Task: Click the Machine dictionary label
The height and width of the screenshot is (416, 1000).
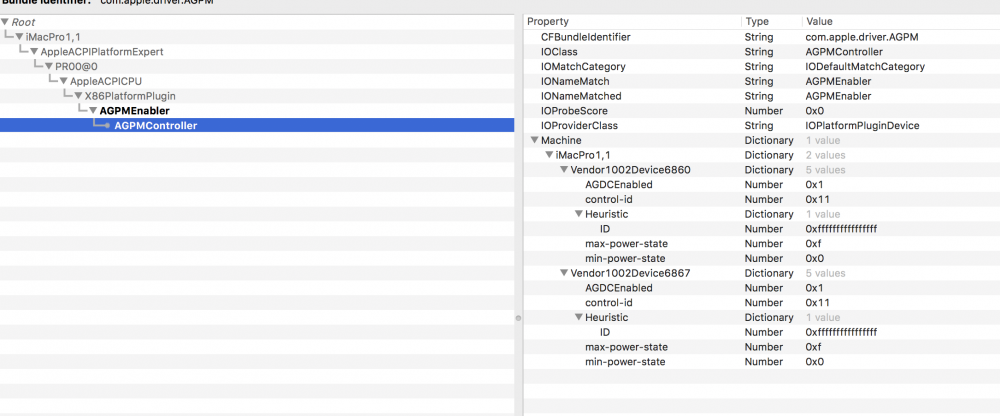Action: click(x=561, y=140)
